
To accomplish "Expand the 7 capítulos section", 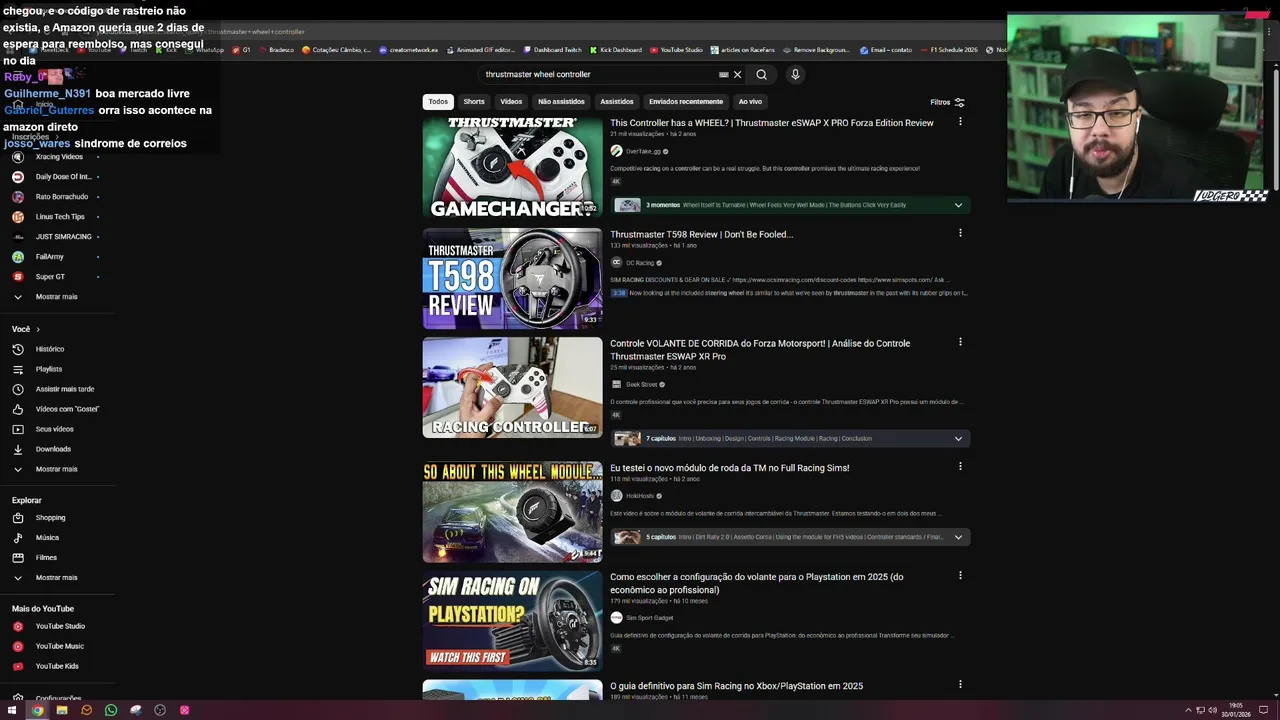I will pos(958,438).
